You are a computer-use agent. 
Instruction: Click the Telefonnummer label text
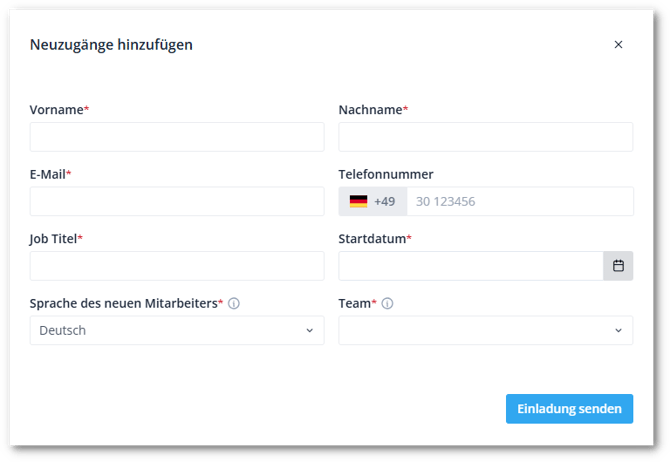pos(386,174)
